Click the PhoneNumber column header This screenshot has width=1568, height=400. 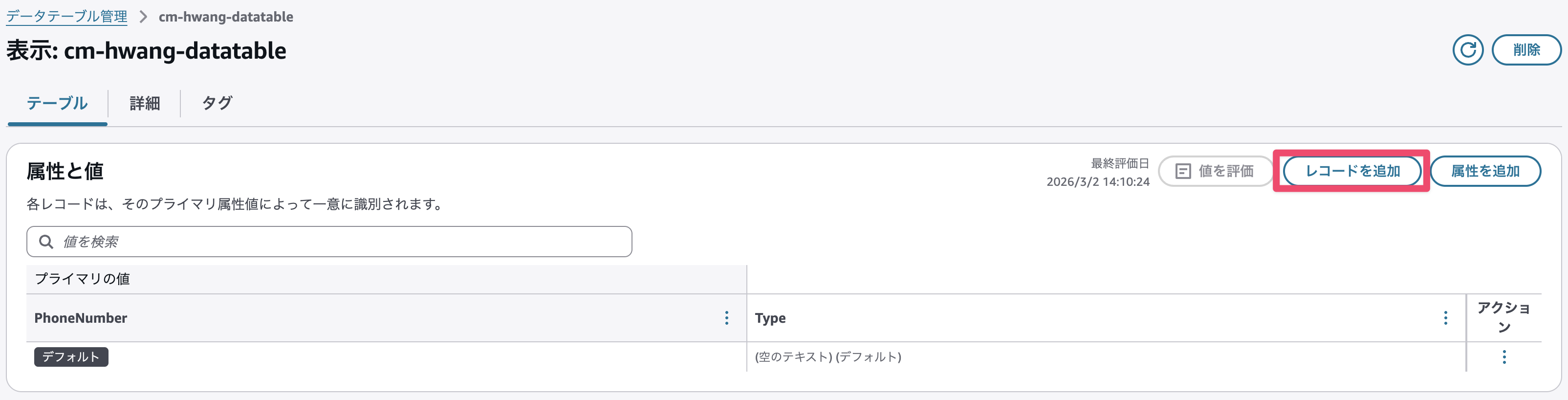click(x=81, y=318)
